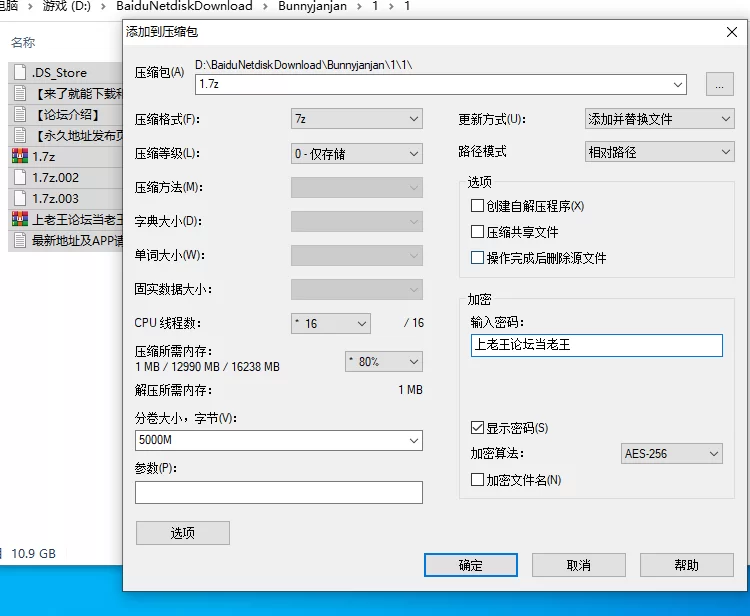Close the 添加到压缩包 dialog
The height and width of the screenshot is (616, 750).
[731, 32]
